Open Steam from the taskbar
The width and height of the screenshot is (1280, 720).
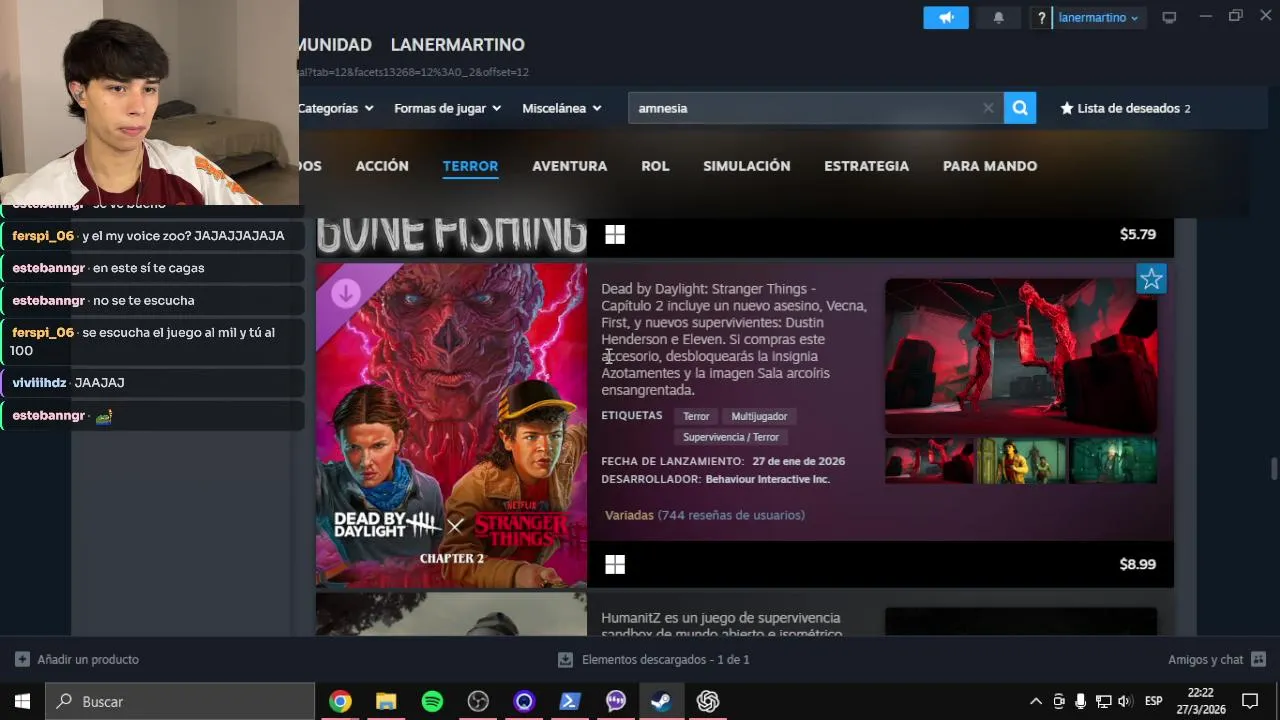click(661, 701)
